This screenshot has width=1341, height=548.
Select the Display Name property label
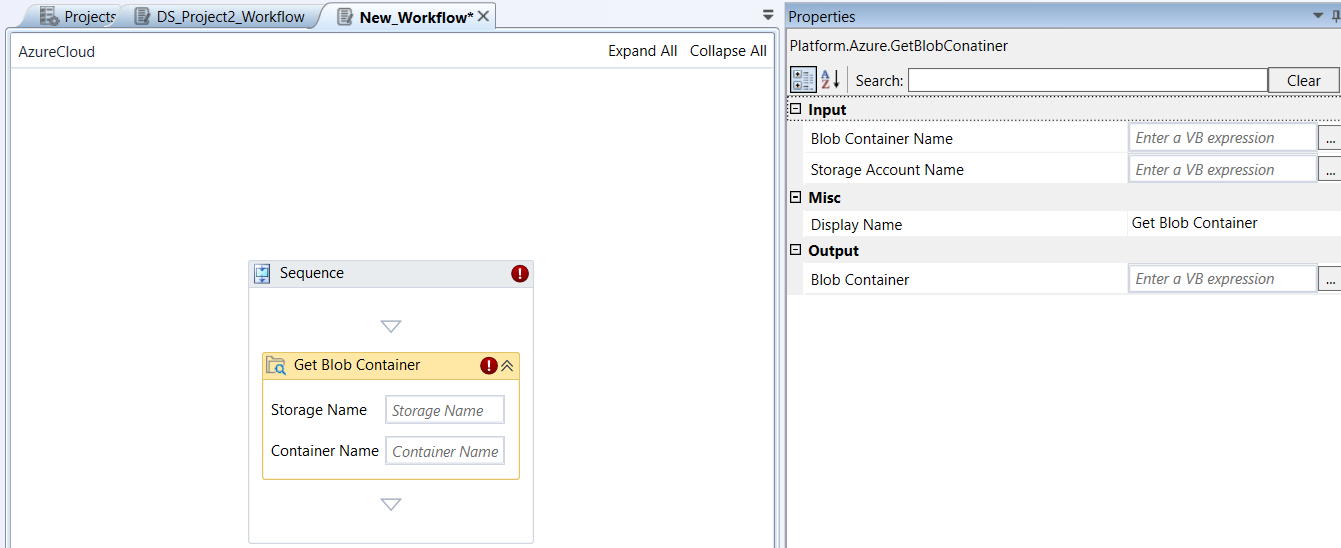856,225
